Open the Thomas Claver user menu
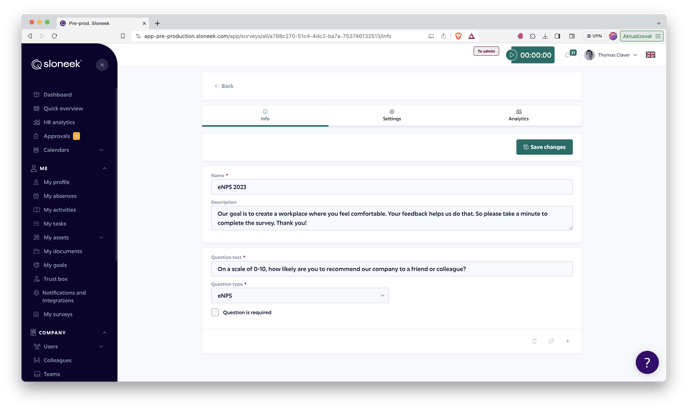The height and width of the screenshot is (410, 688). click(x=611, y=55)
